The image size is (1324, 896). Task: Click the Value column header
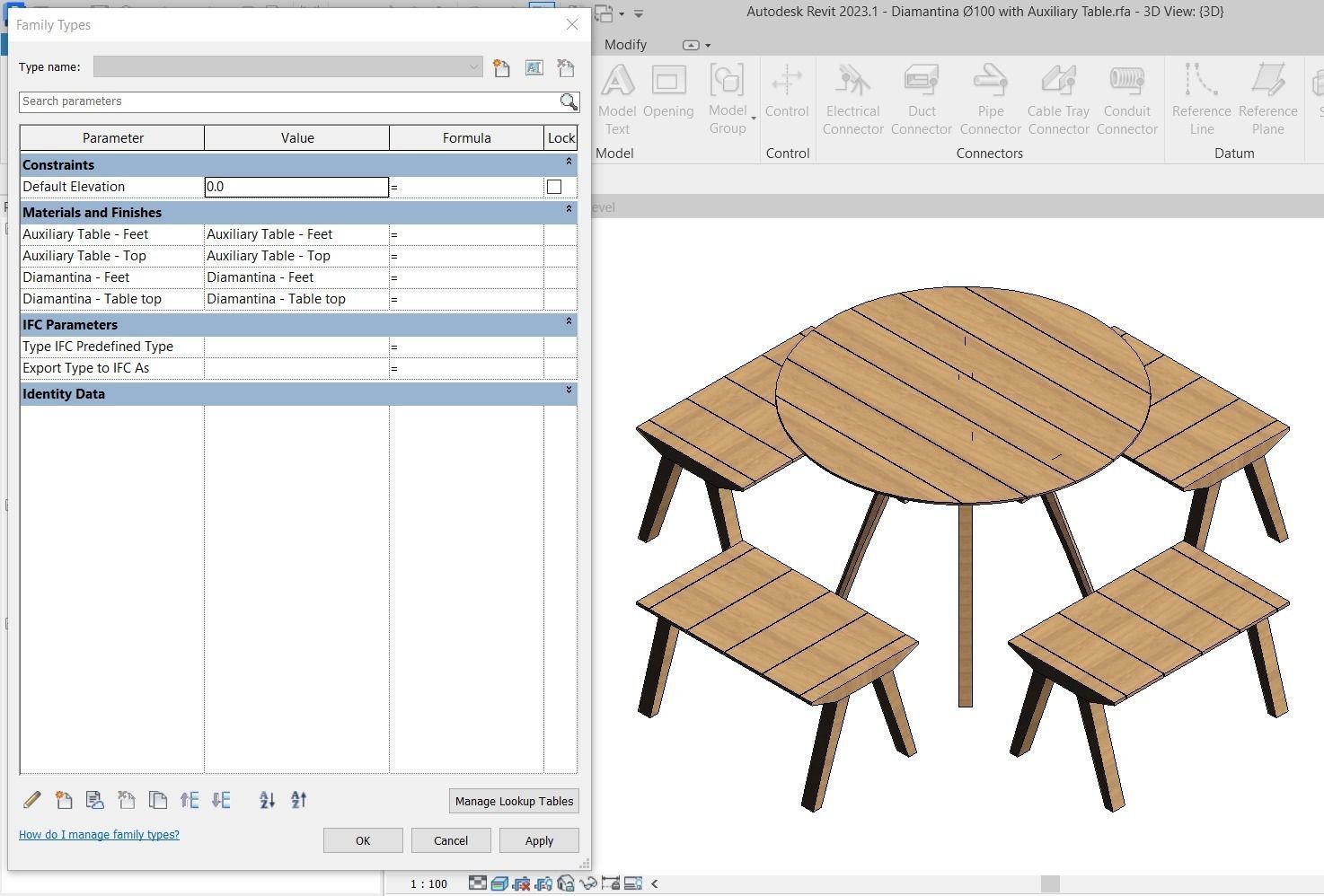(297, 137)
